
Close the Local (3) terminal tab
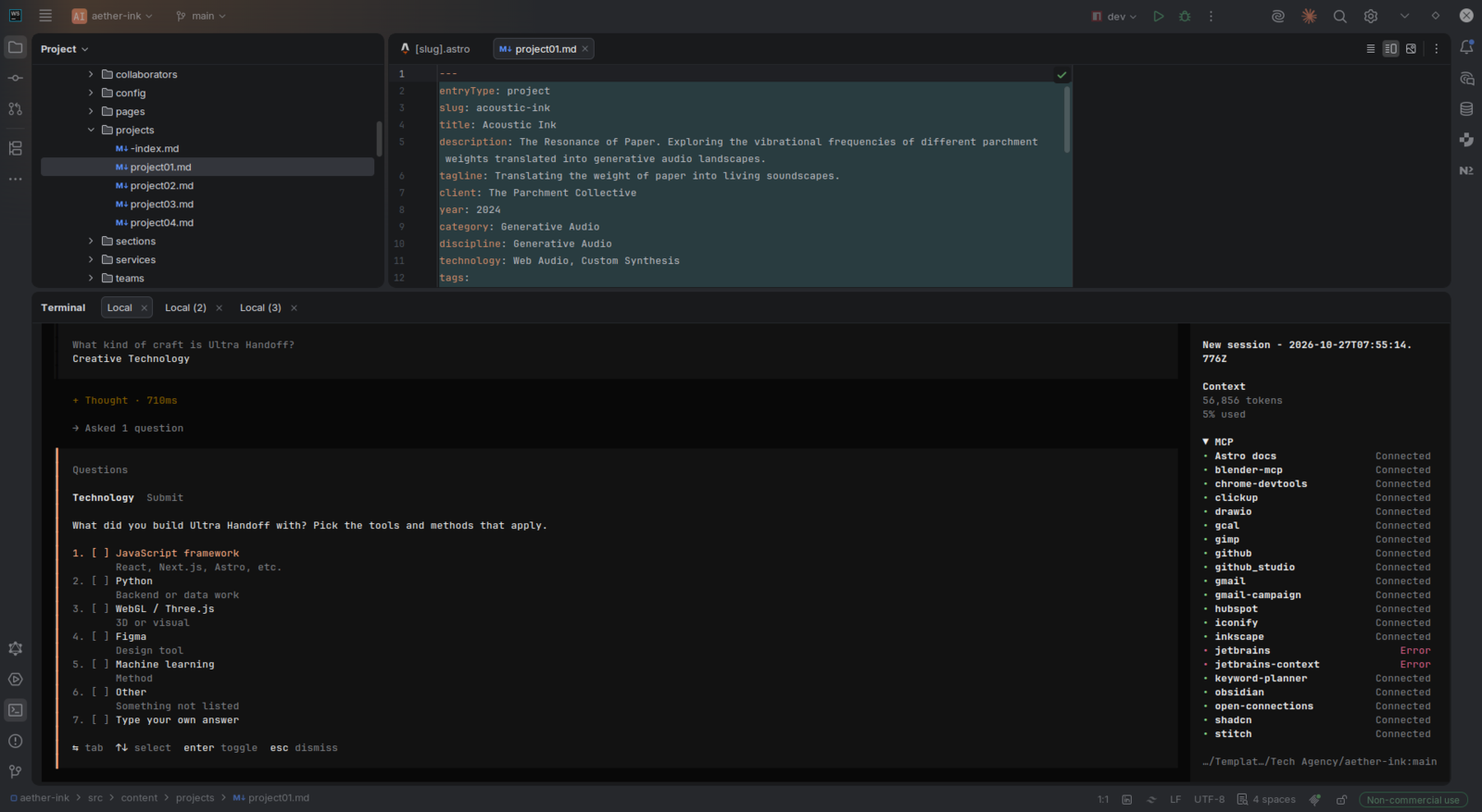294,307
